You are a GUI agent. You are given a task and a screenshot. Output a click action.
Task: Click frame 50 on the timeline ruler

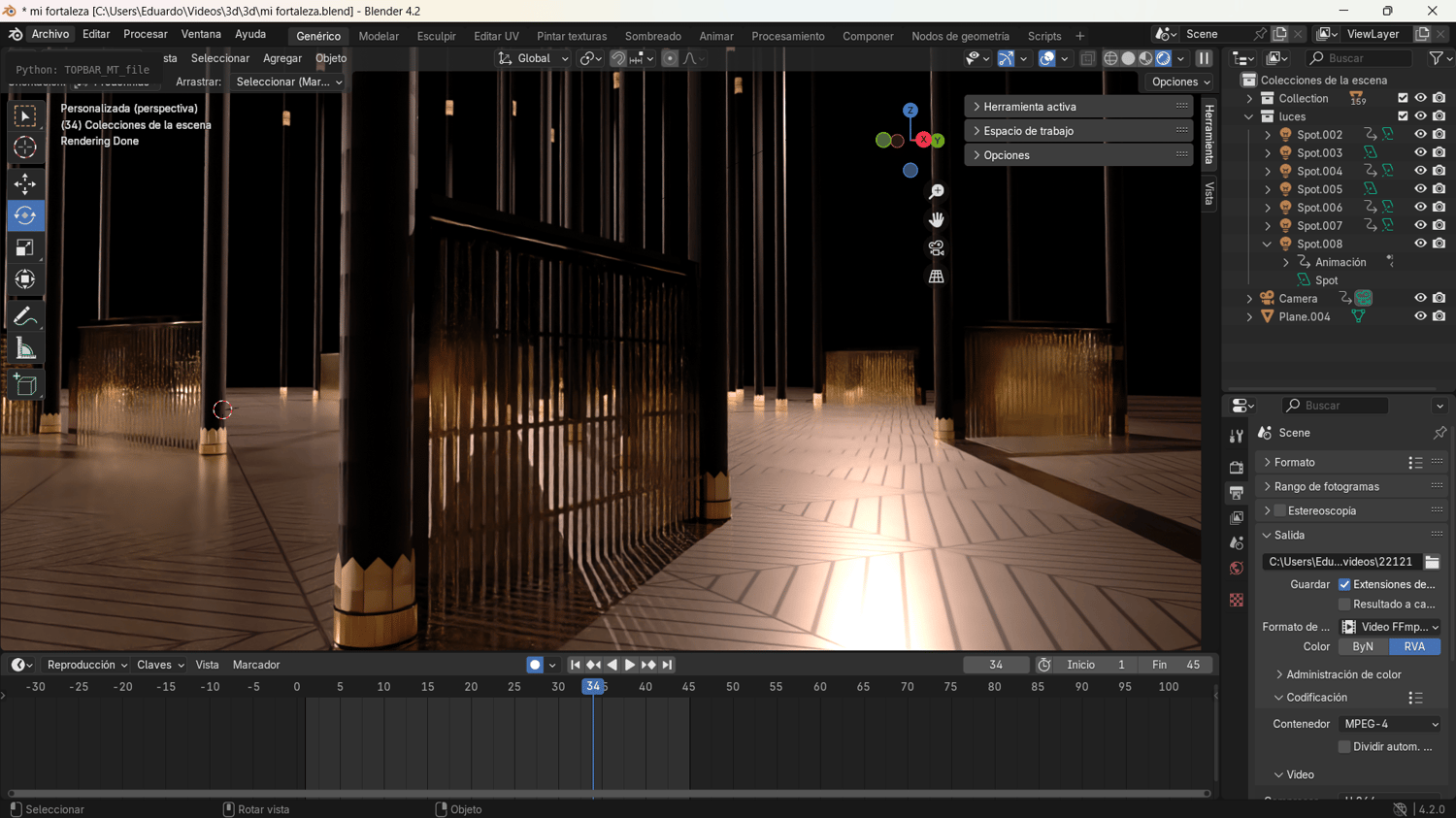tap(732, 686)
